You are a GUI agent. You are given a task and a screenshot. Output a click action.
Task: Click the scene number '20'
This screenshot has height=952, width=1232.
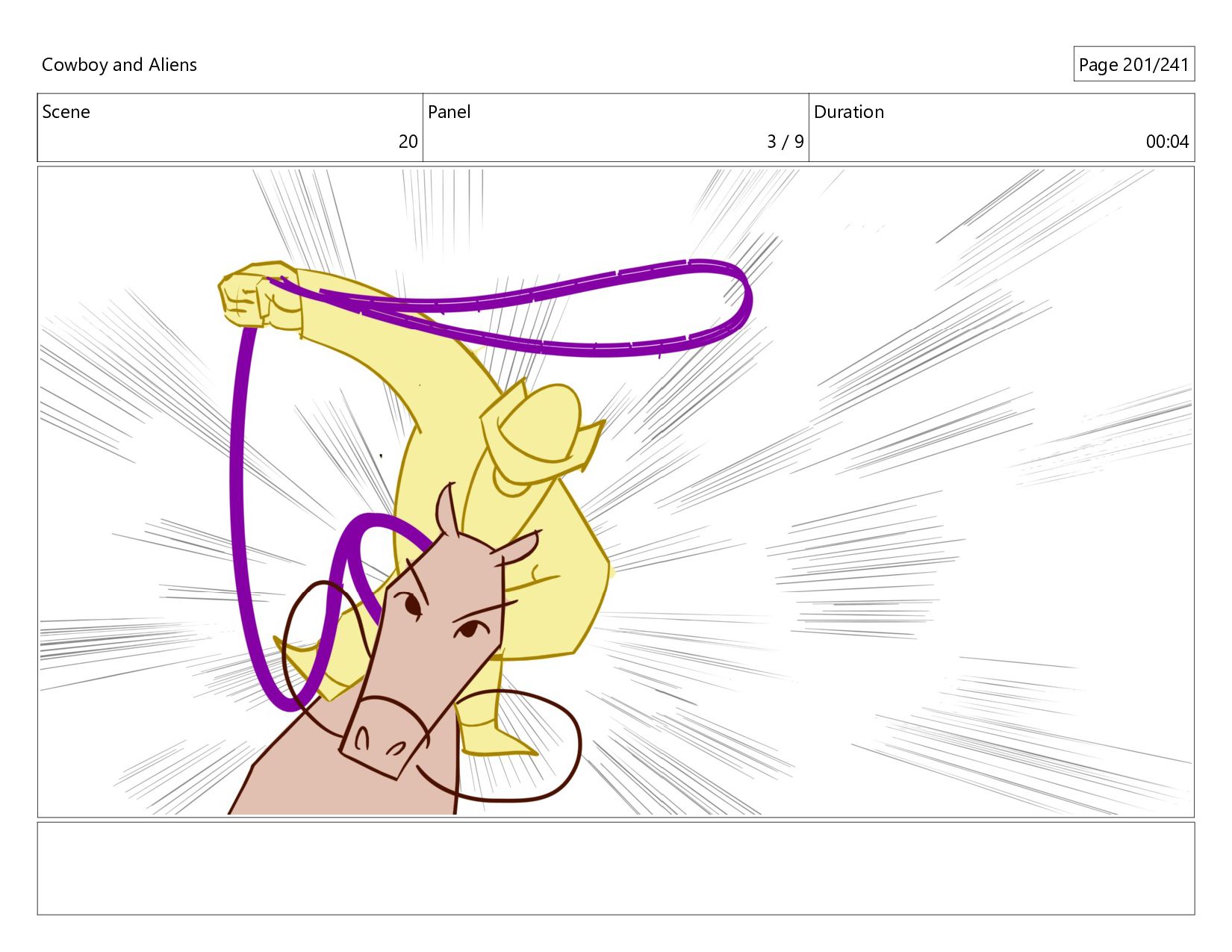click(408, 142)
